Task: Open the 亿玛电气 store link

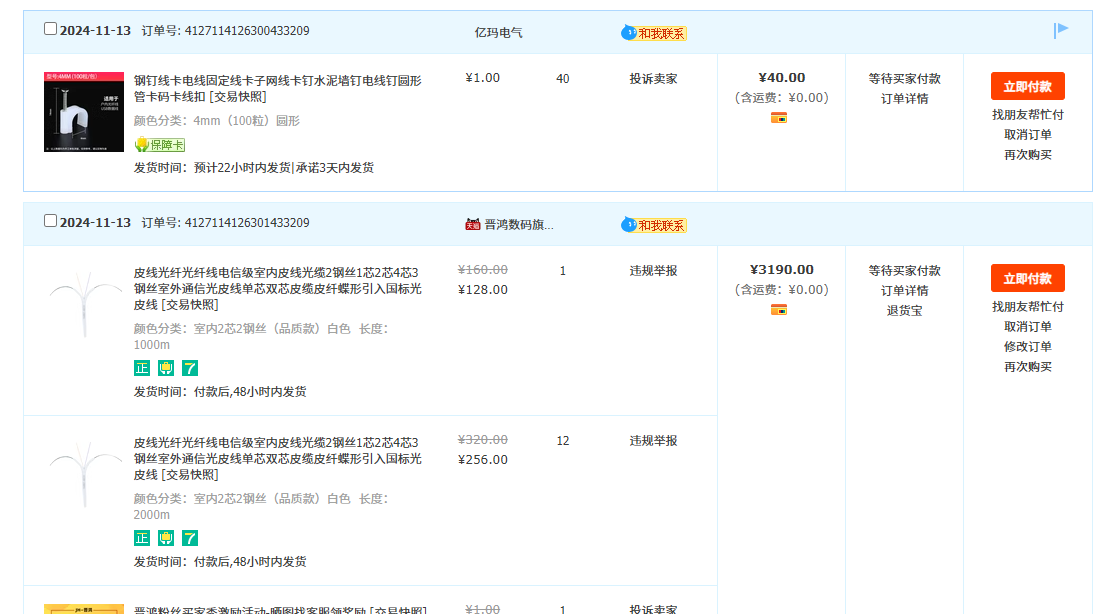Action: pyautogui.click(x=498, y=32)
